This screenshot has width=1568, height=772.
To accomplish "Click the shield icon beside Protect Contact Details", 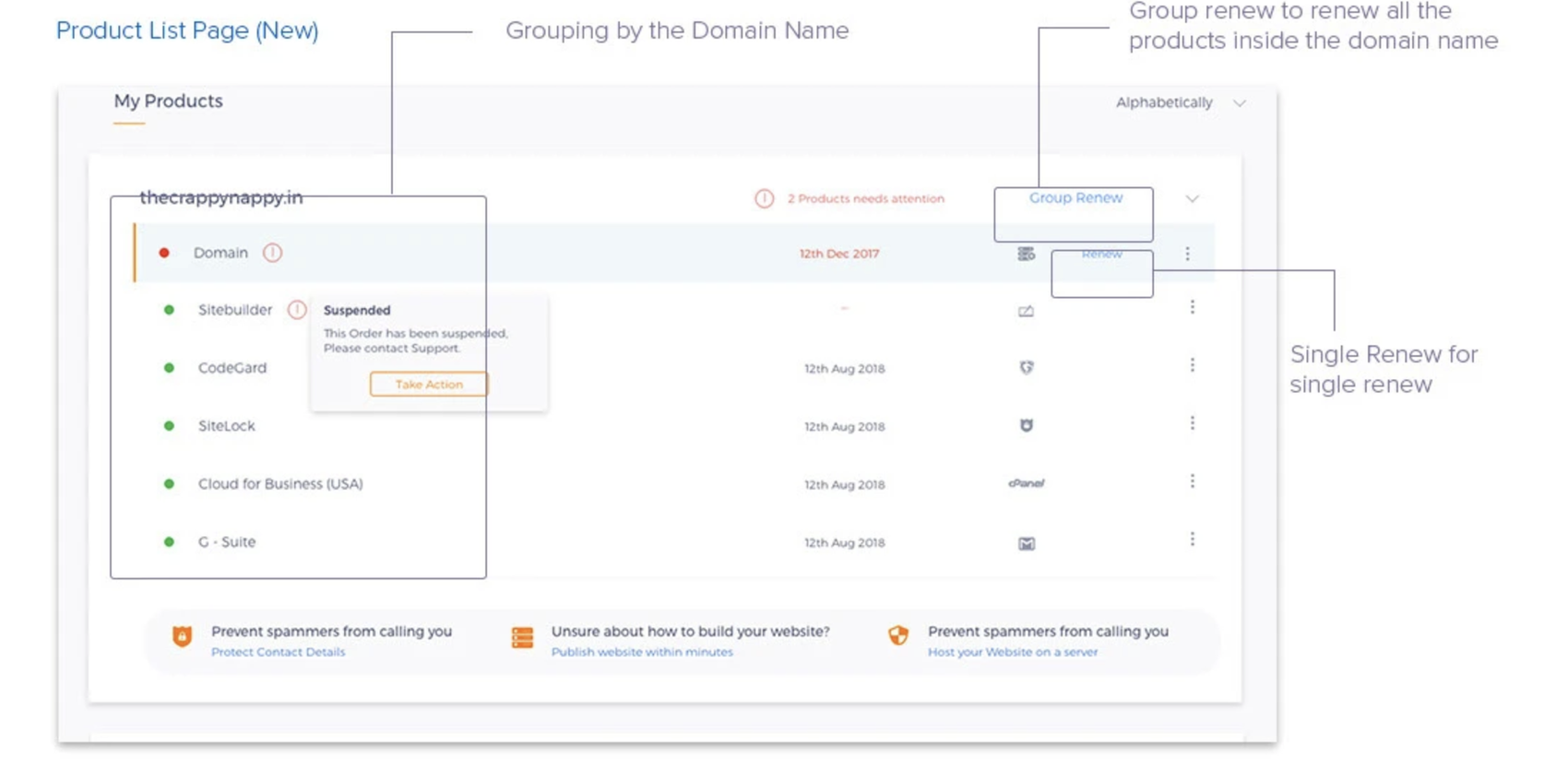I will [183, 635].
